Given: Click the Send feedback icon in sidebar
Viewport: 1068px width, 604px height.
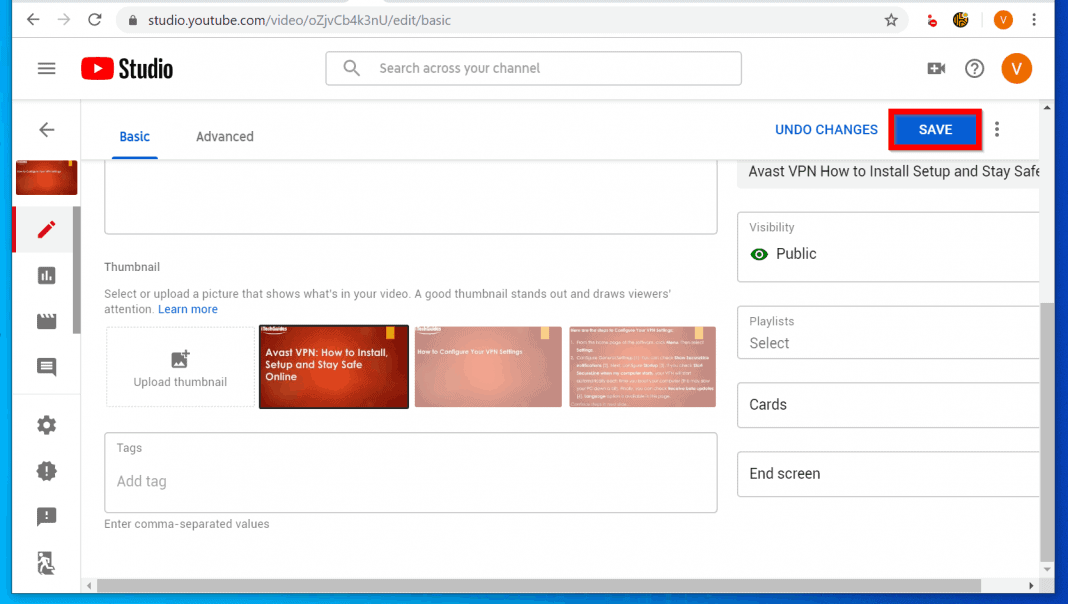Looking at the screenshot, I should click(x=46, y=516).
